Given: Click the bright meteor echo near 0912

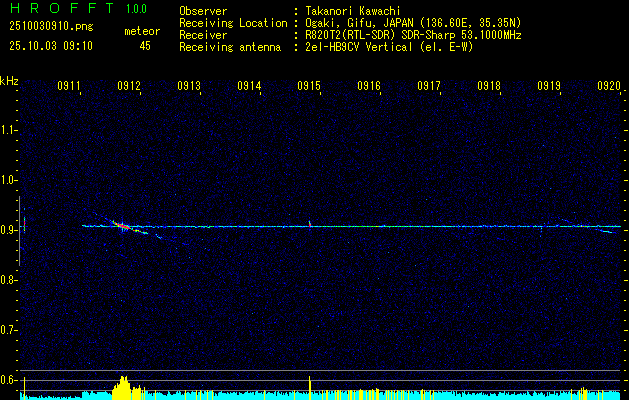Looking at the screenshot, I should tap(124, 227).
